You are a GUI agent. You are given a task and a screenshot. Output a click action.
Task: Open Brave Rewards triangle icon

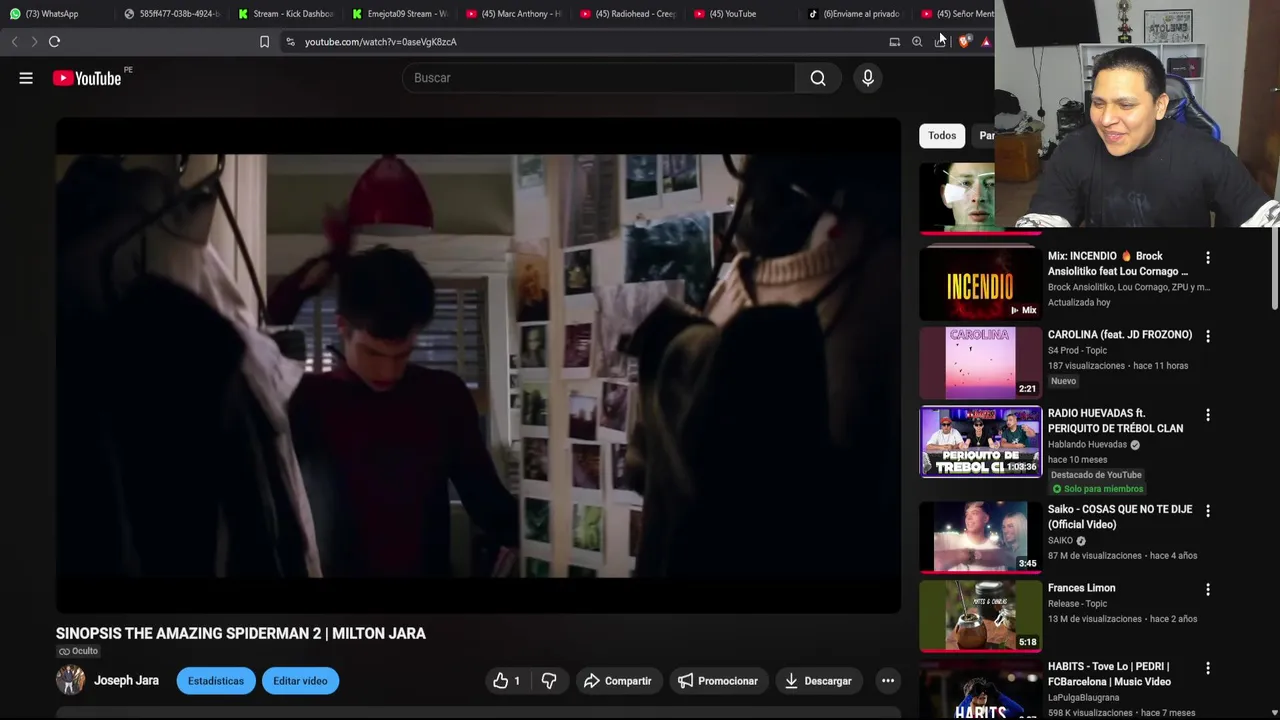986,42
